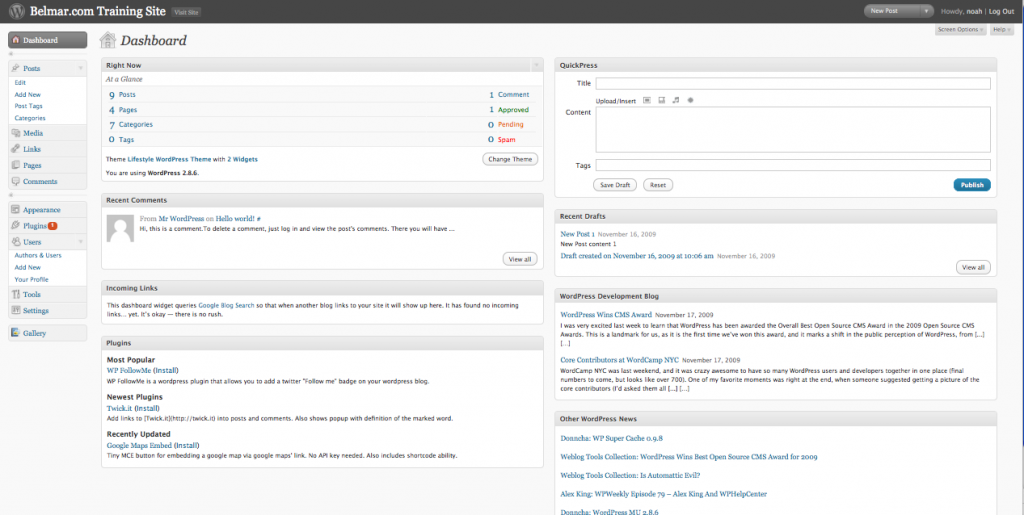This screenshot has width=1024, height=515.
Task: Open WordPress Wins CMS Award article
Action: pyautogui.click(x=606, y=314)
